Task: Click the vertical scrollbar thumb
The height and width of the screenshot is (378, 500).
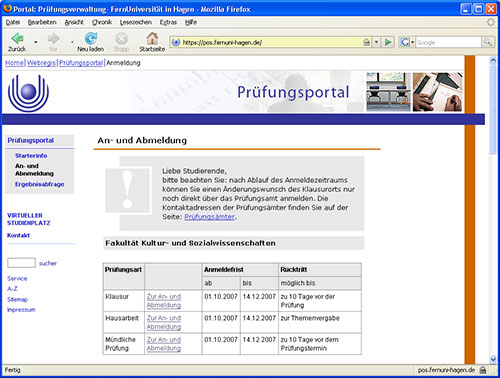Action: click(x=493, y=110)
